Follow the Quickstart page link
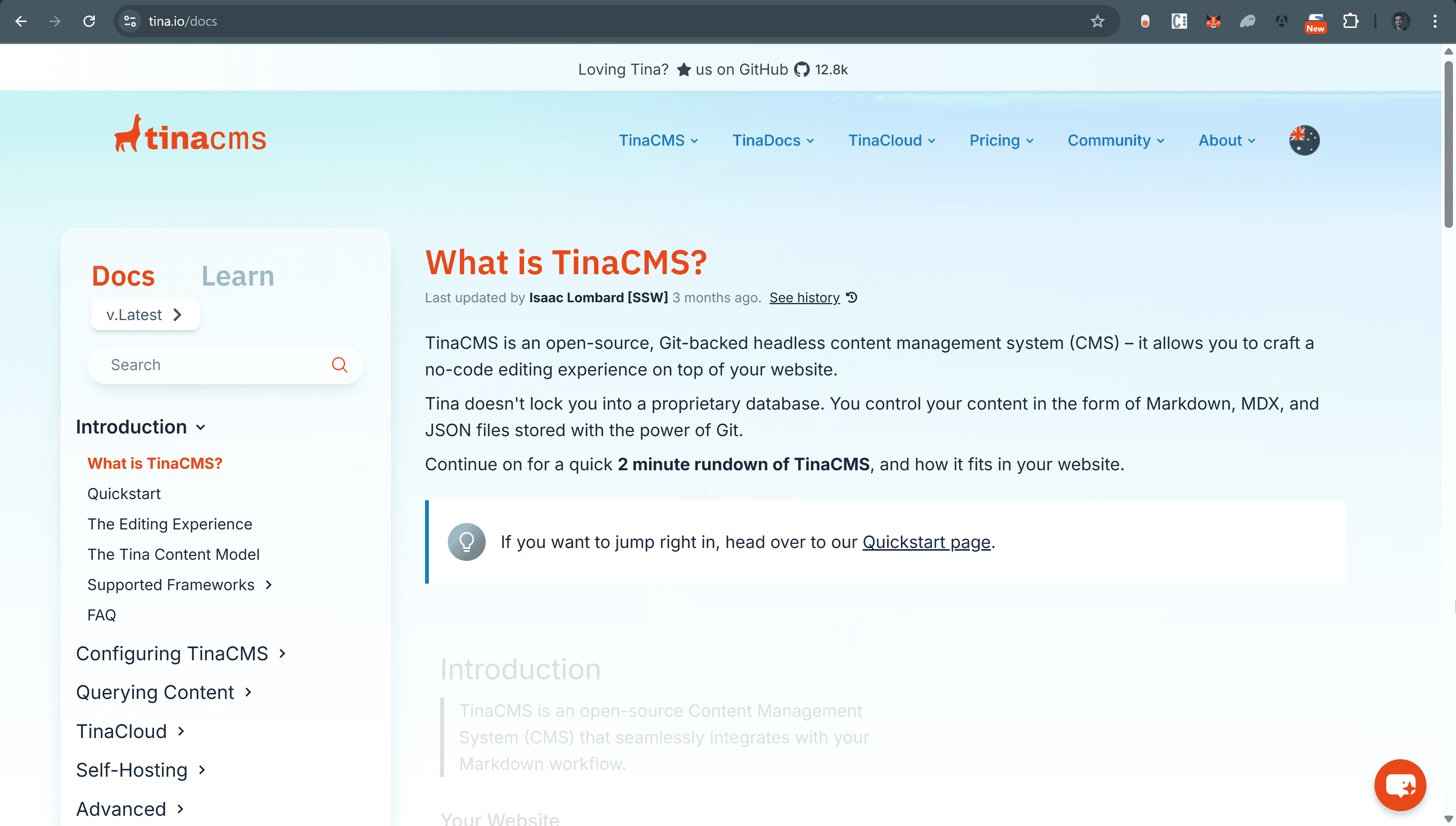 pyautogui.click(x=926, y=542)
